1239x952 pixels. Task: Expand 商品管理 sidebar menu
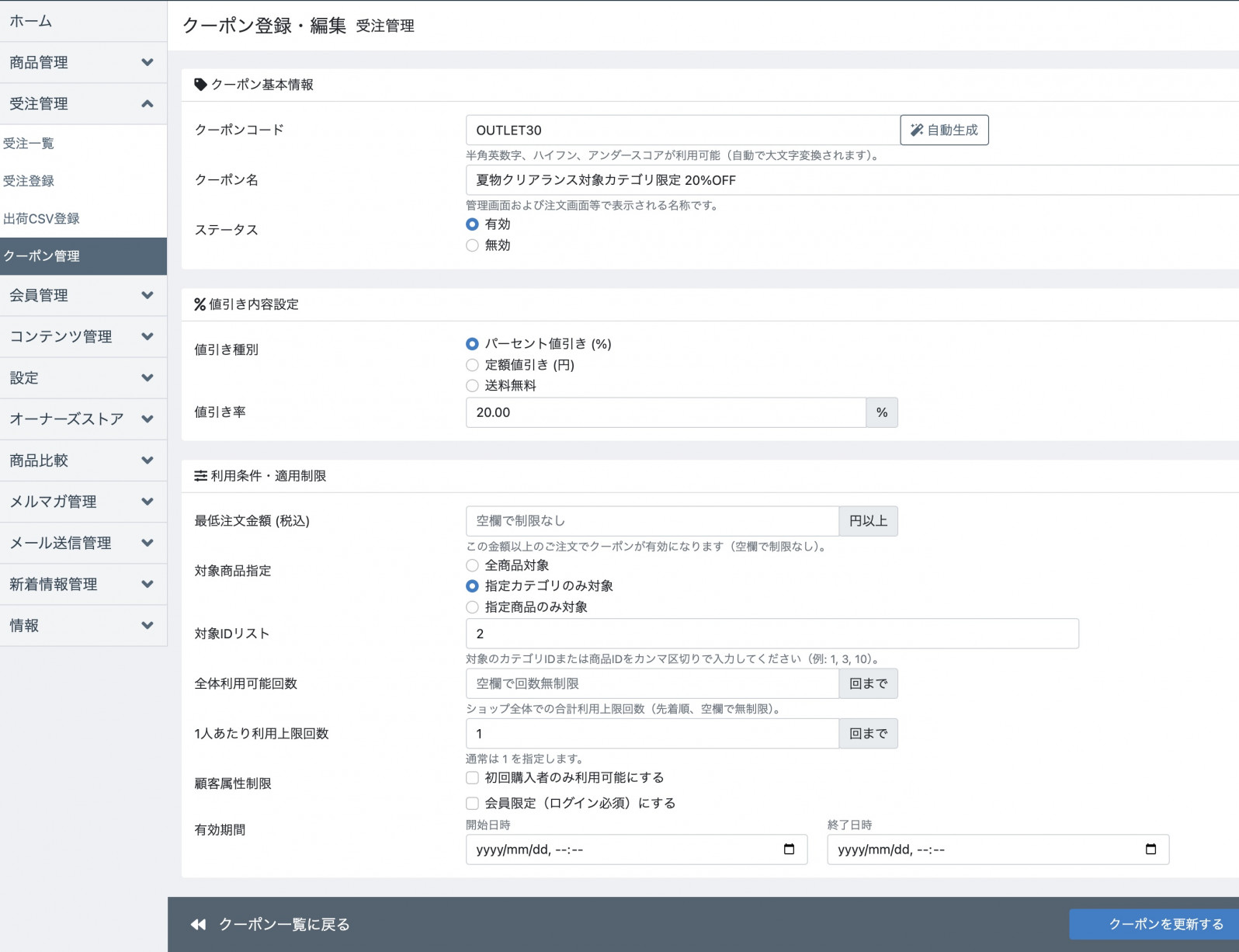[x=83, y=62]
